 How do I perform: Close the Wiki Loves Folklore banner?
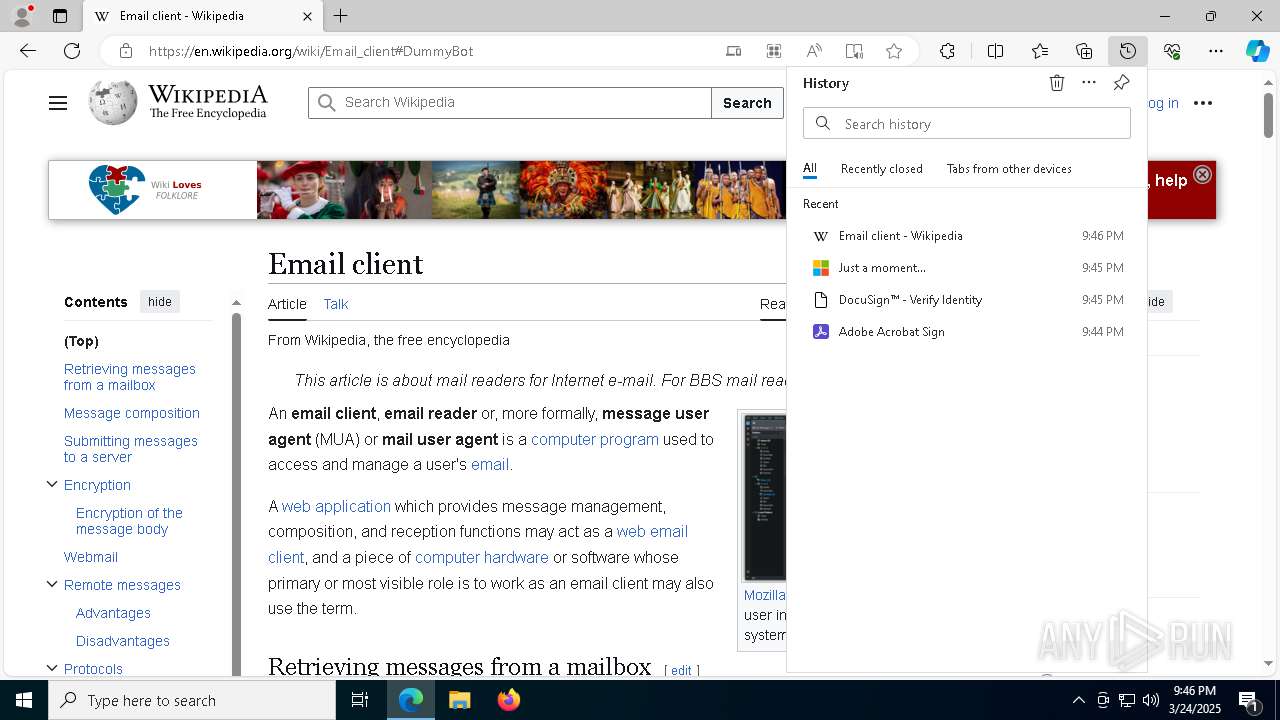coord(1203,175)
